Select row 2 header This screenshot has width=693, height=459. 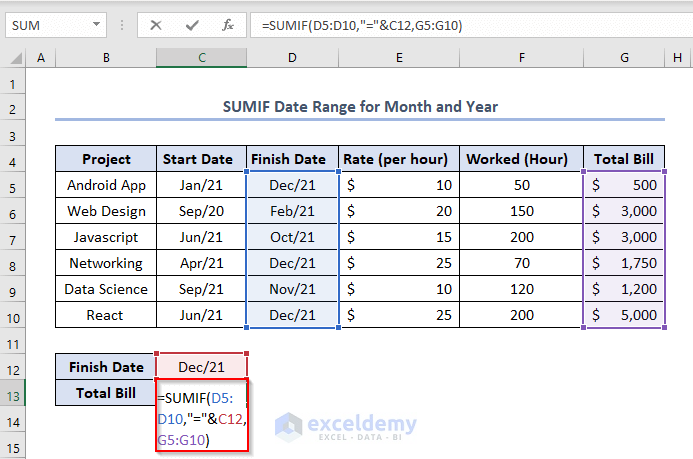click(12, 109)
